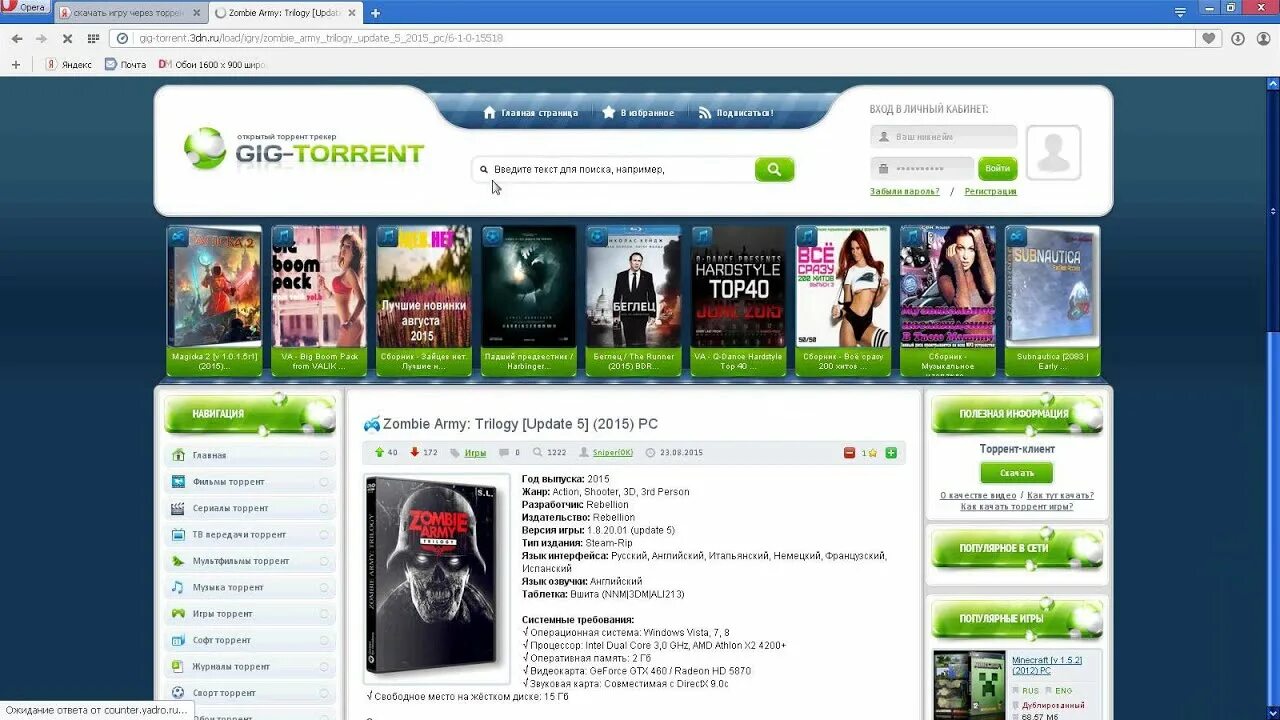Close the Zombie Army: Trilogy tab
Image resolution: width=1280 pixels, height=720 pixels.
[352, 13]
